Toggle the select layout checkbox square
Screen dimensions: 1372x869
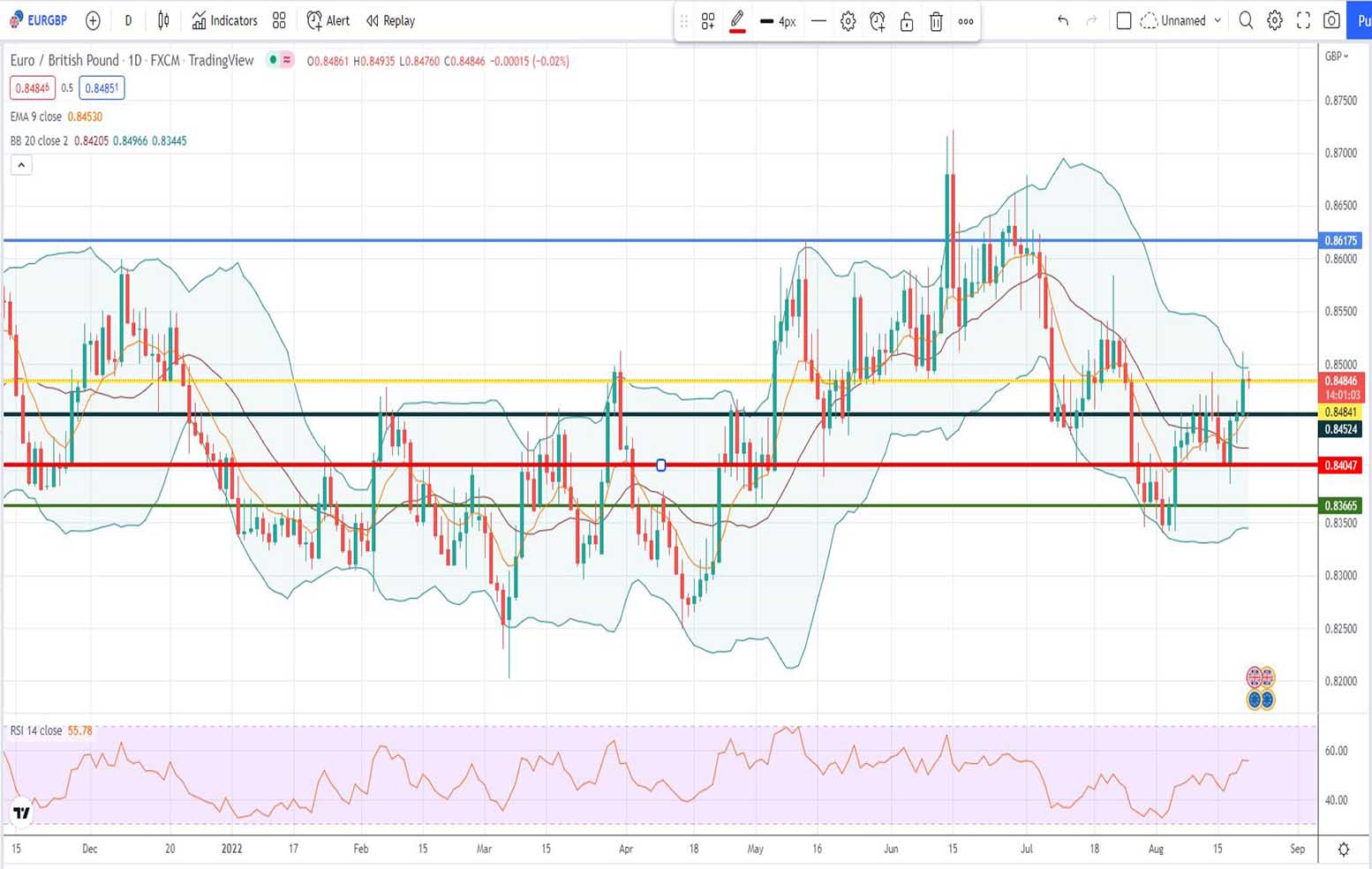coord(1124,20)
